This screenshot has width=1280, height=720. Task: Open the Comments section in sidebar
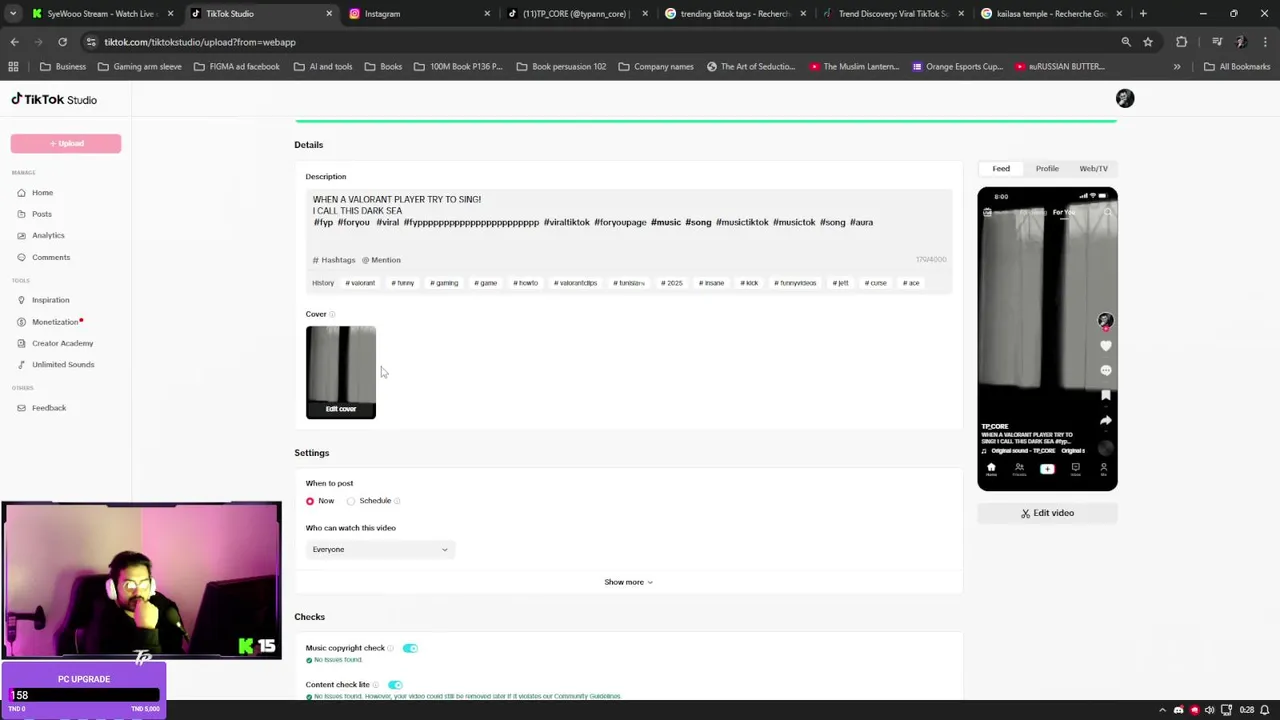[50, 257]
